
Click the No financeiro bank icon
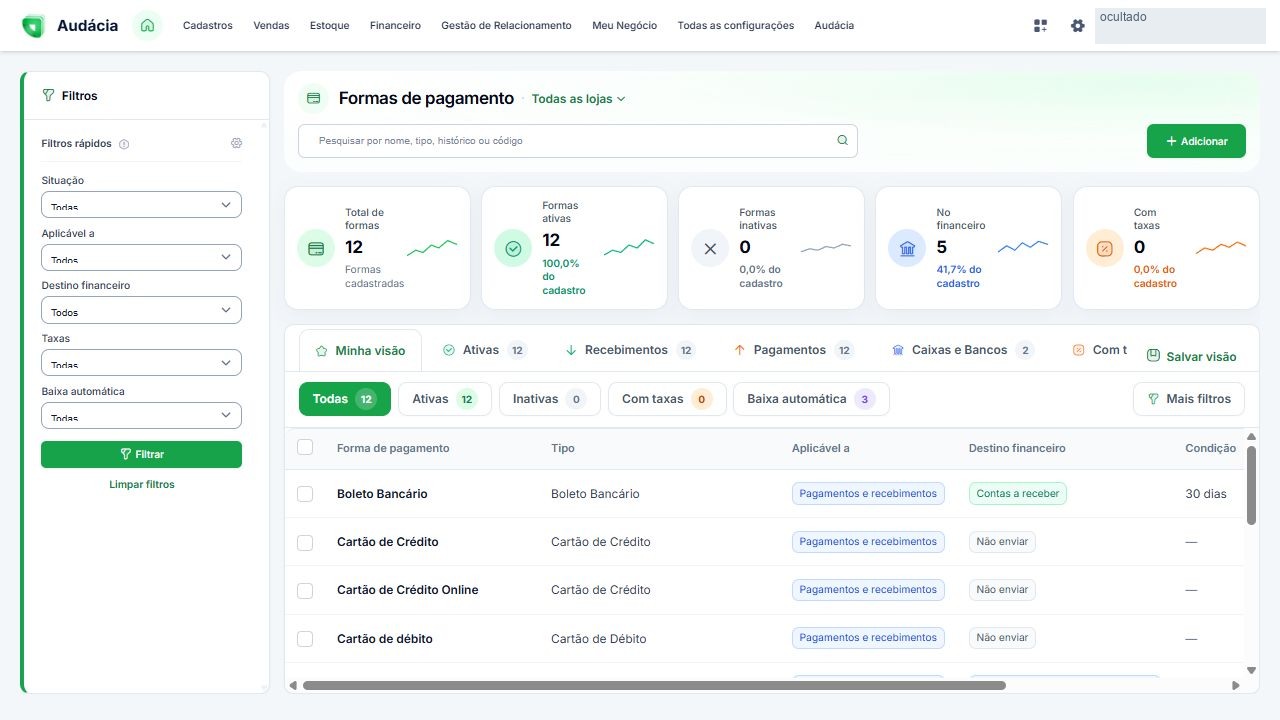click(x=907, y=248)
